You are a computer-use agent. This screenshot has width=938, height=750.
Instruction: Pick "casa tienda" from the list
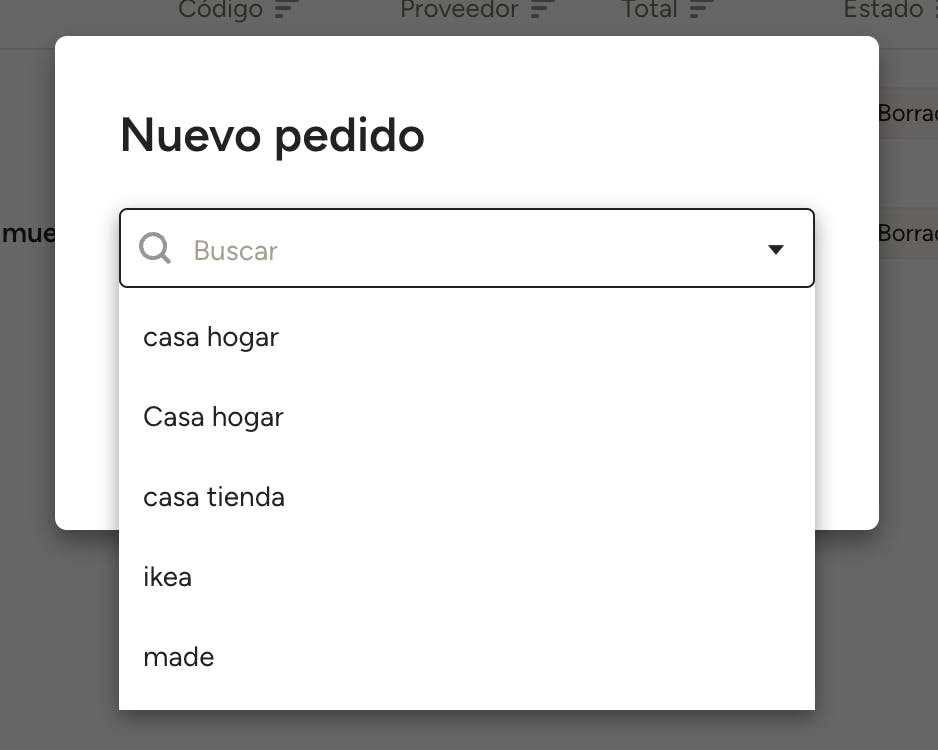pyautogui.click(x=214, y=497)
